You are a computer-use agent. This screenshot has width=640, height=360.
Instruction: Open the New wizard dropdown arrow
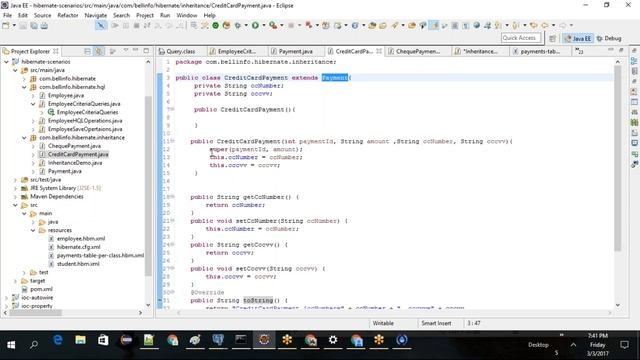point(14,26)
